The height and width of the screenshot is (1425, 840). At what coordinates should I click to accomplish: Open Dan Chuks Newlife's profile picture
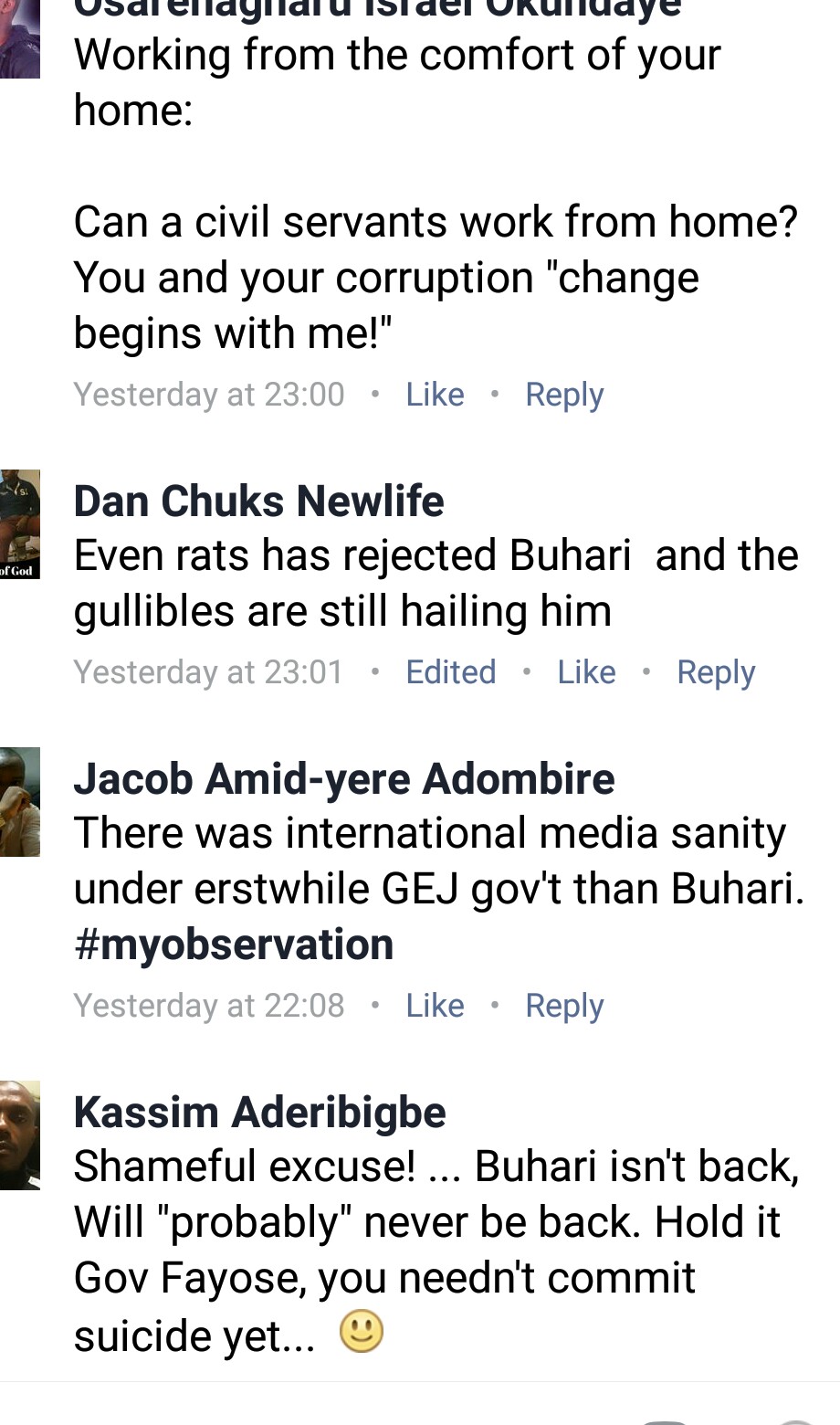19,524
